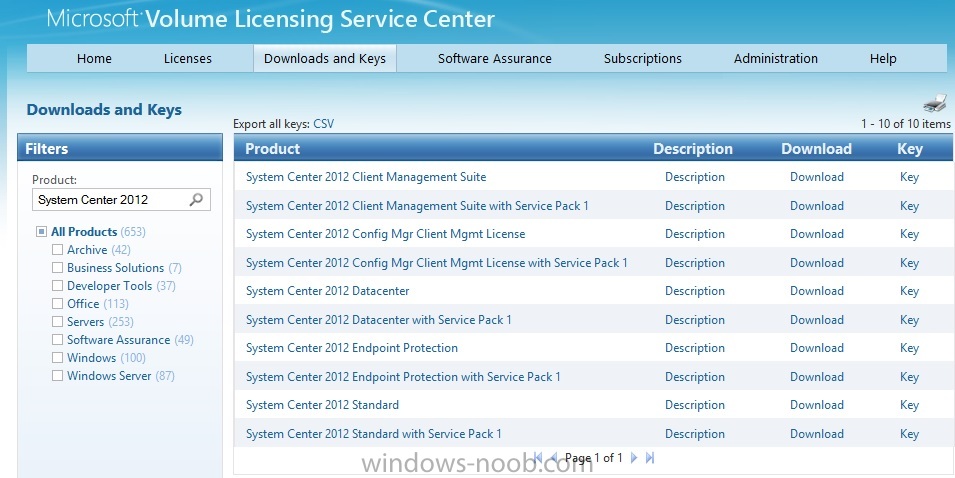View Key for Endpoint Protection with Service Pack 1

pyautogui.click(x=909, y=376)
